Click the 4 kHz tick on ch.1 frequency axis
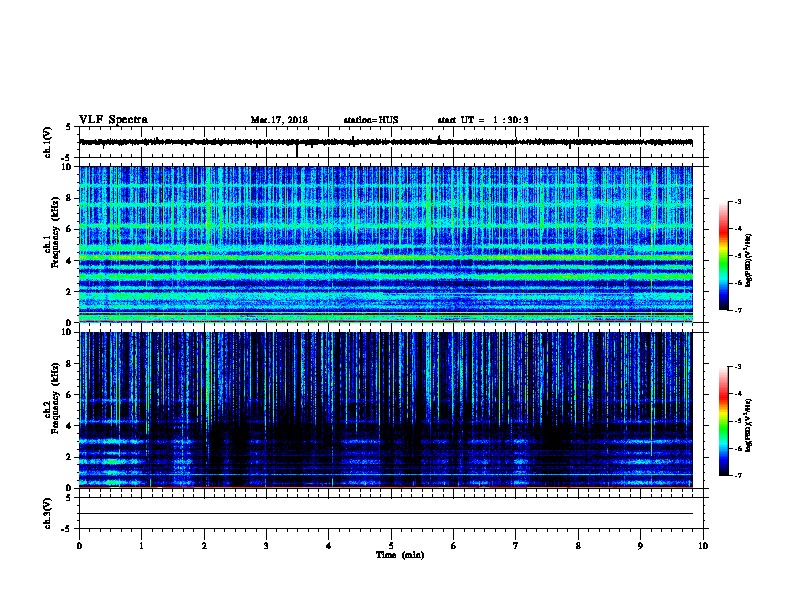 click(69, 260)
